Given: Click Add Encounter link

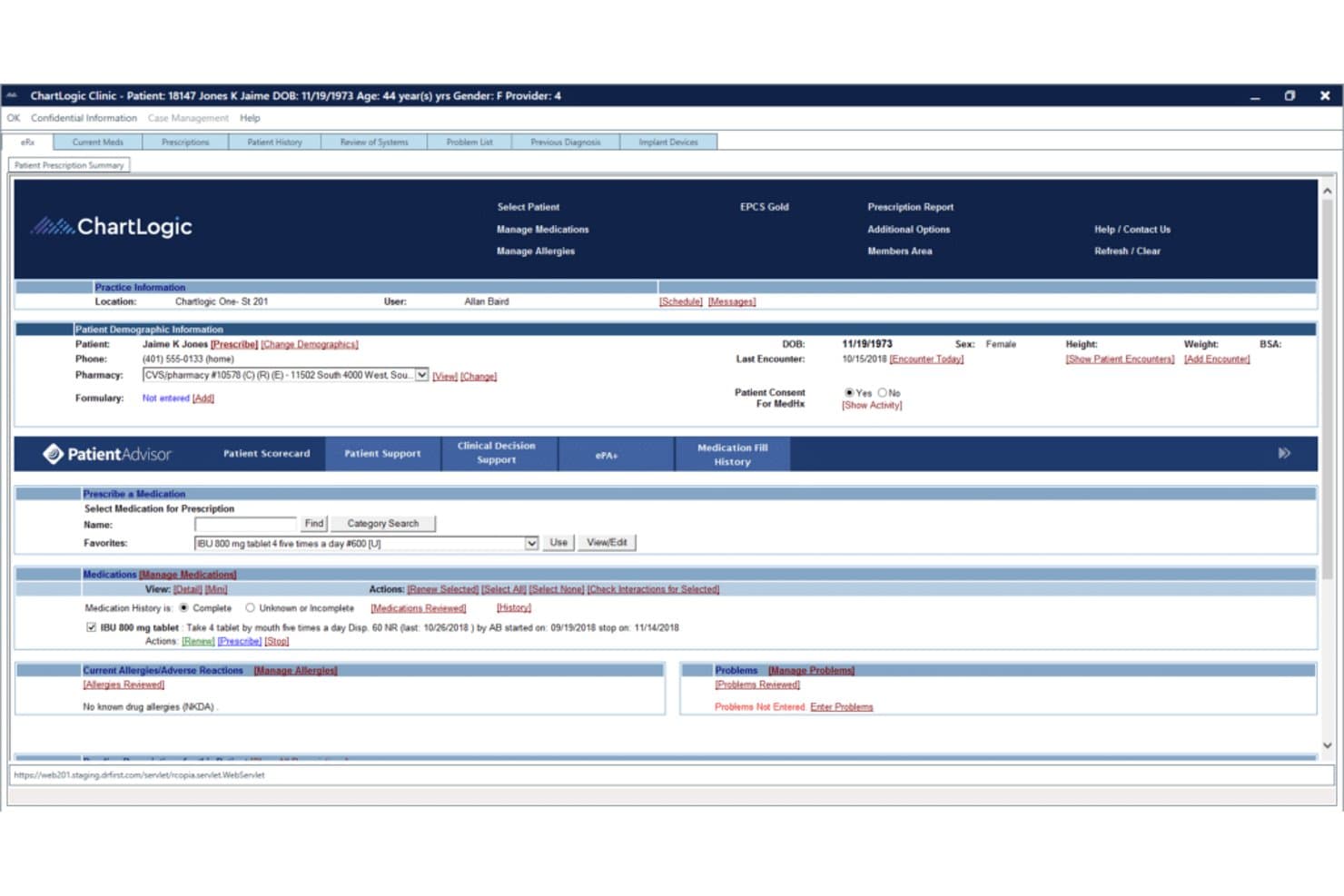Looking at the screenshot, I should click(x=1217, y=359).
